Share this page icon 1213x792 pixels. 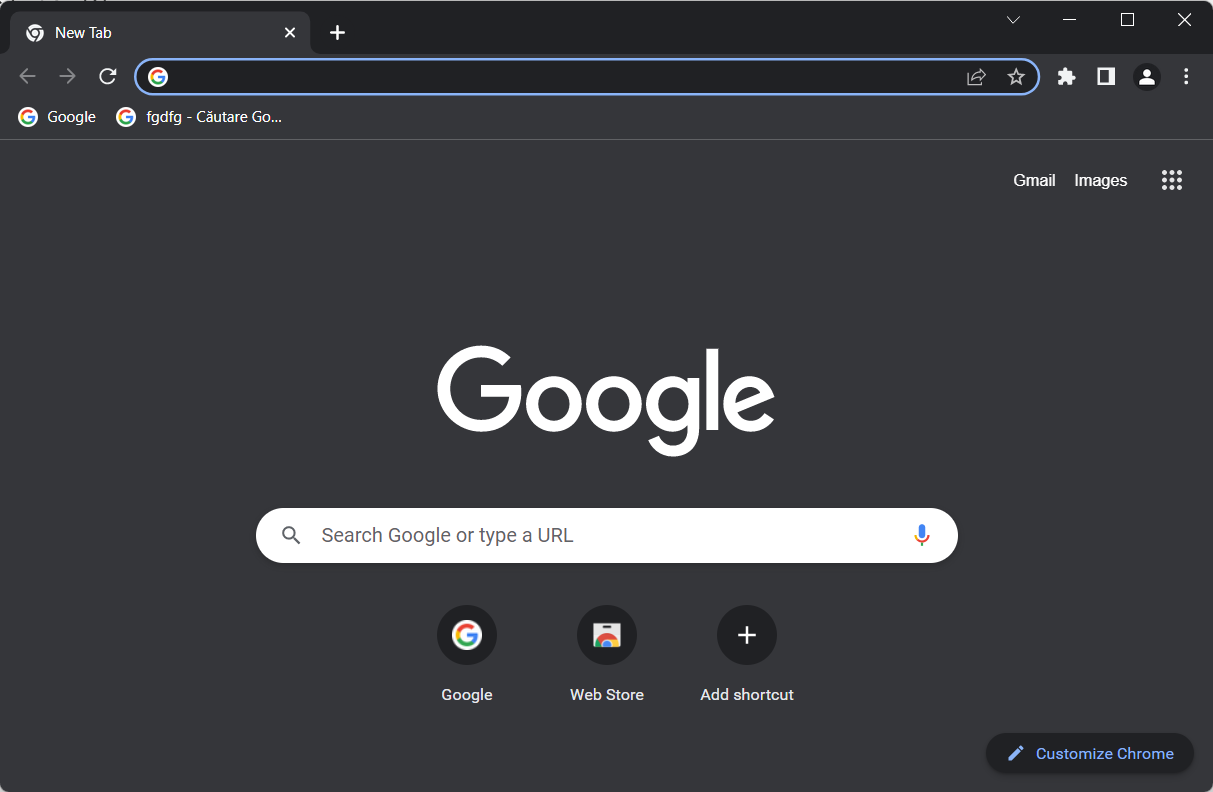point(976,77)
